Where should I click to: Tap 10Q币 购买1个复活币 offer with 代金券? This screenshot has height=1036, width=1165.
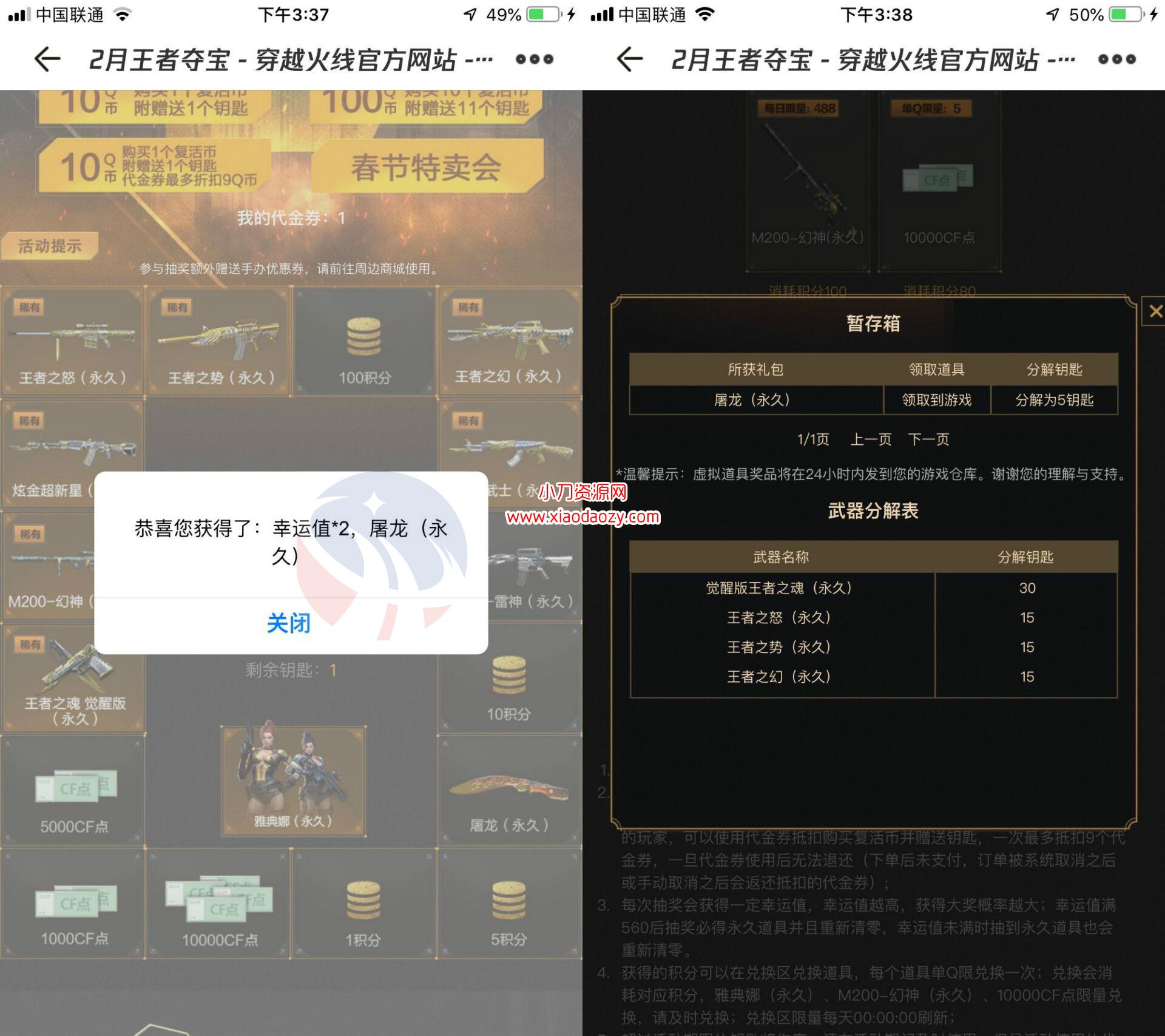tap(155, 166)
